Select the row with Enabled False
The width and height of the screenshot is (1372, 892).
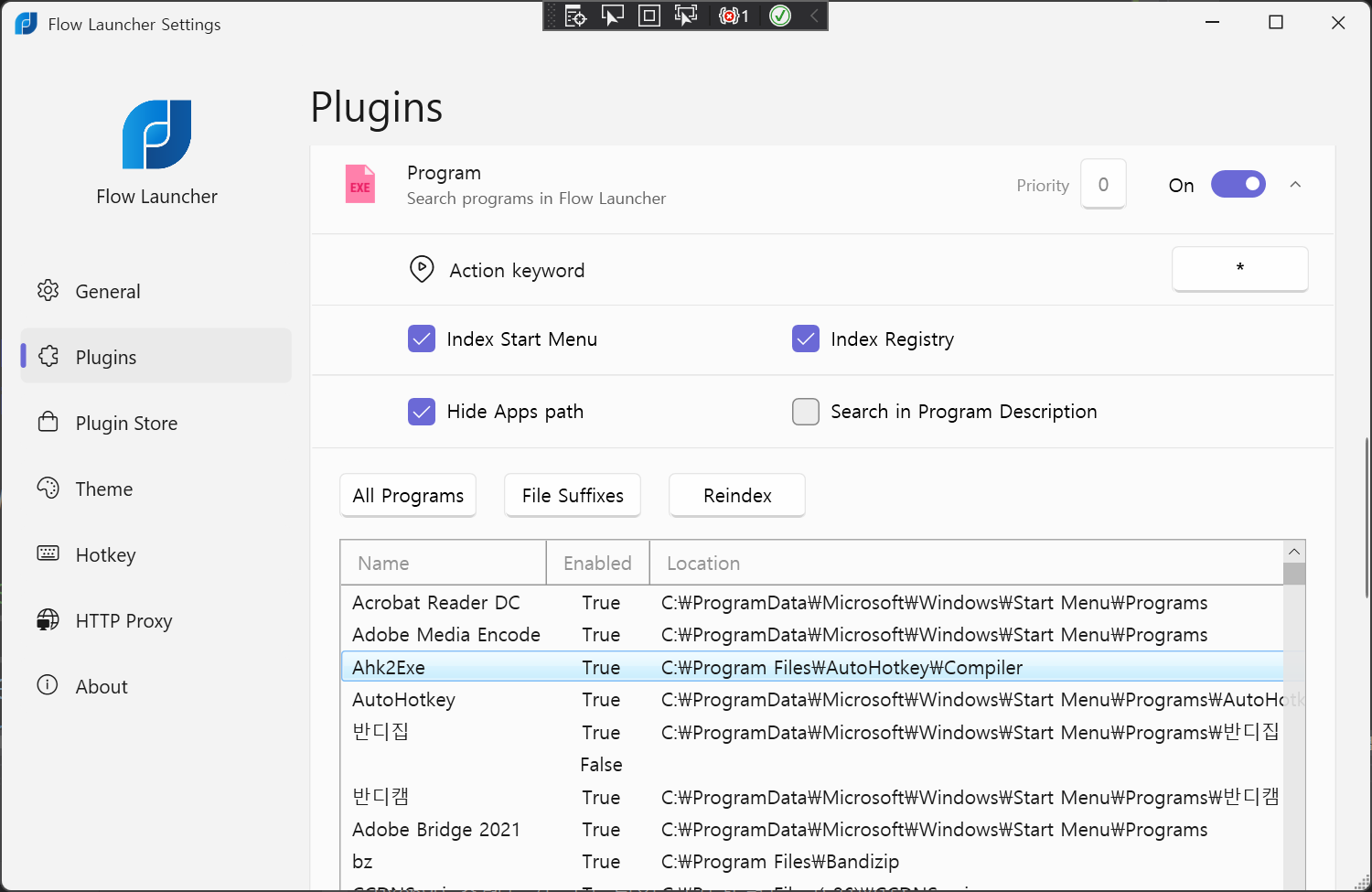812,765
